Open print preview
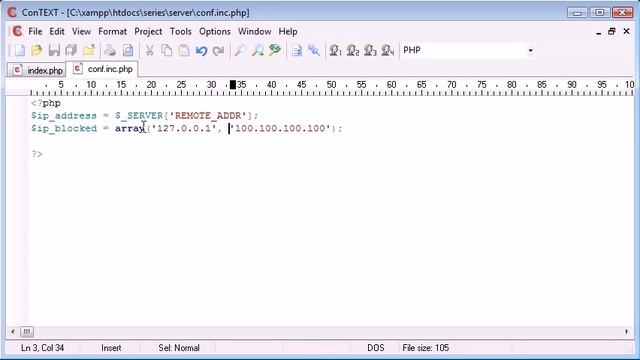The height and width of the screenshot is (360, 640). tap(128, 50)
